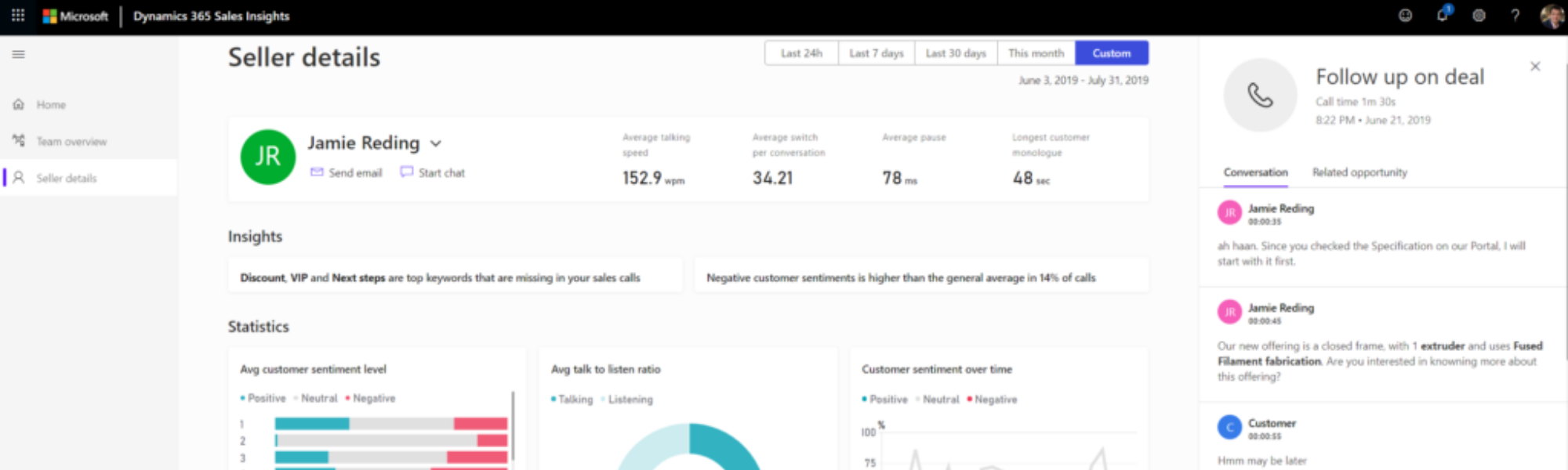Viewport: 1568px width, 470px height.
Task: Send email to Jamie Reding
Action: pos(347,172)
